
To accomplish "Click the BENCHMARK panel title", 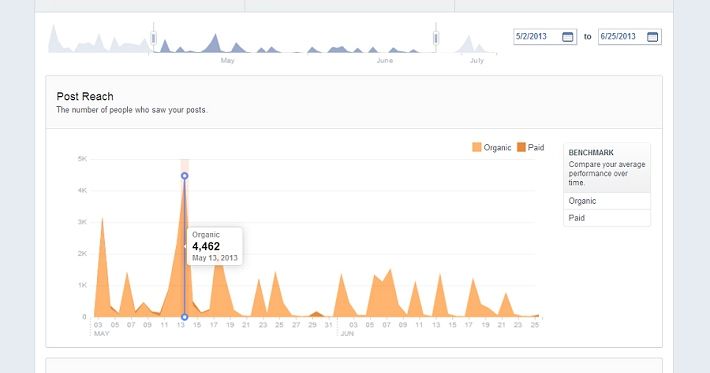I will pyautogui.click(x=591, y=153).
